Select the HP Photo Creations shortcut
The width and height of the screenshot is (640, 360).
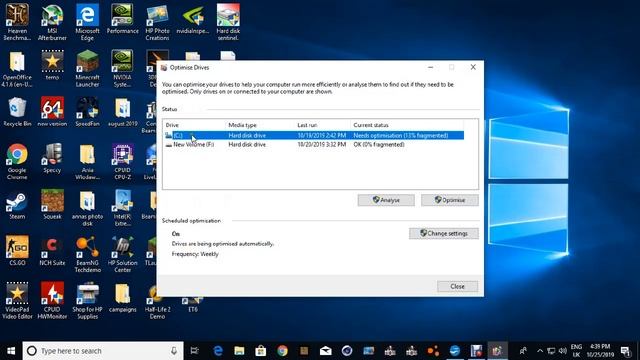158,22
